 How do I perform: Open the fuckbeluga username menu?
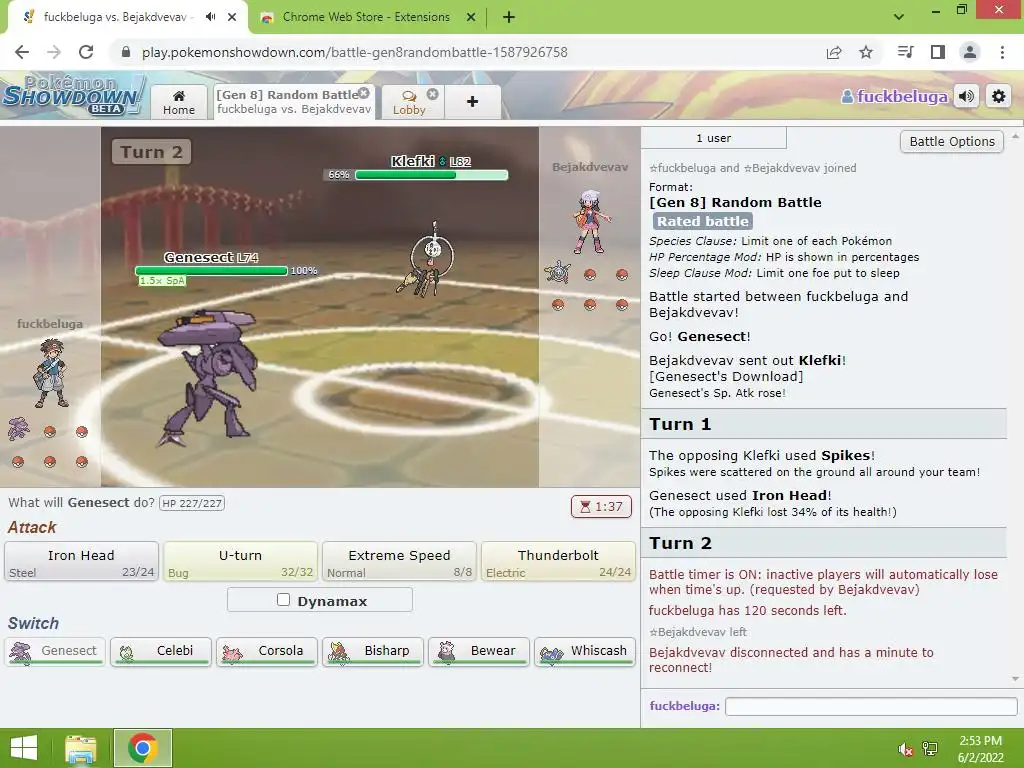(x=894, y=97)
